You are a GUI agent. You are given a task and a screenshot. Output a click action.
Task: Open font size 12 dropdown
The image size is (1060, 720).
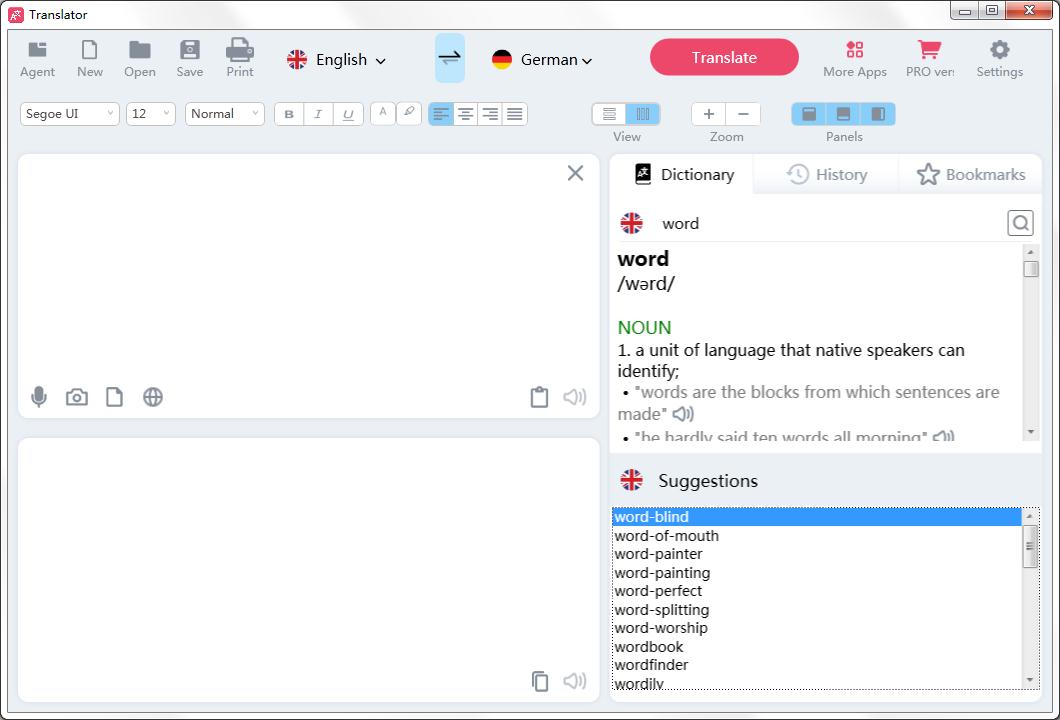[151, 114]
